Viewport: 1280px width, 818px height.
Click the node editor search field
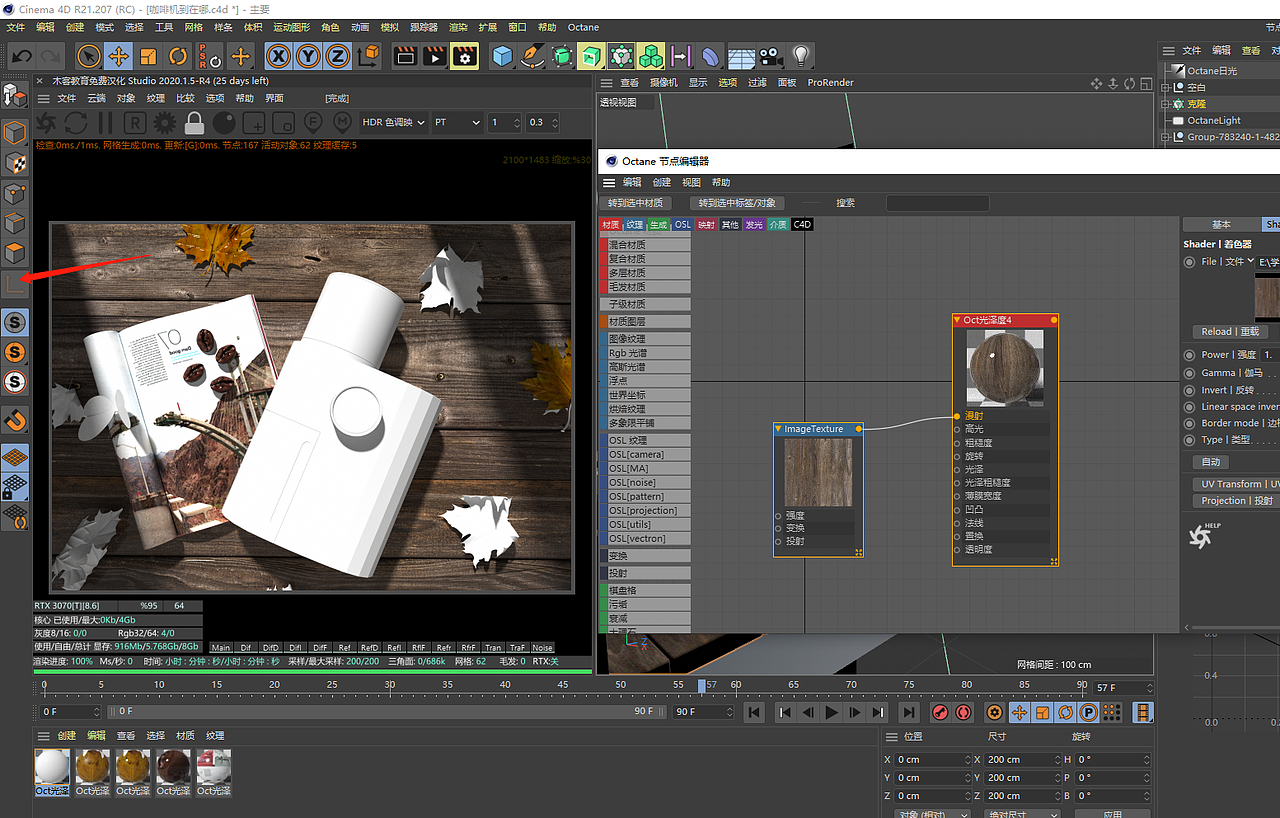click(937, 203)
